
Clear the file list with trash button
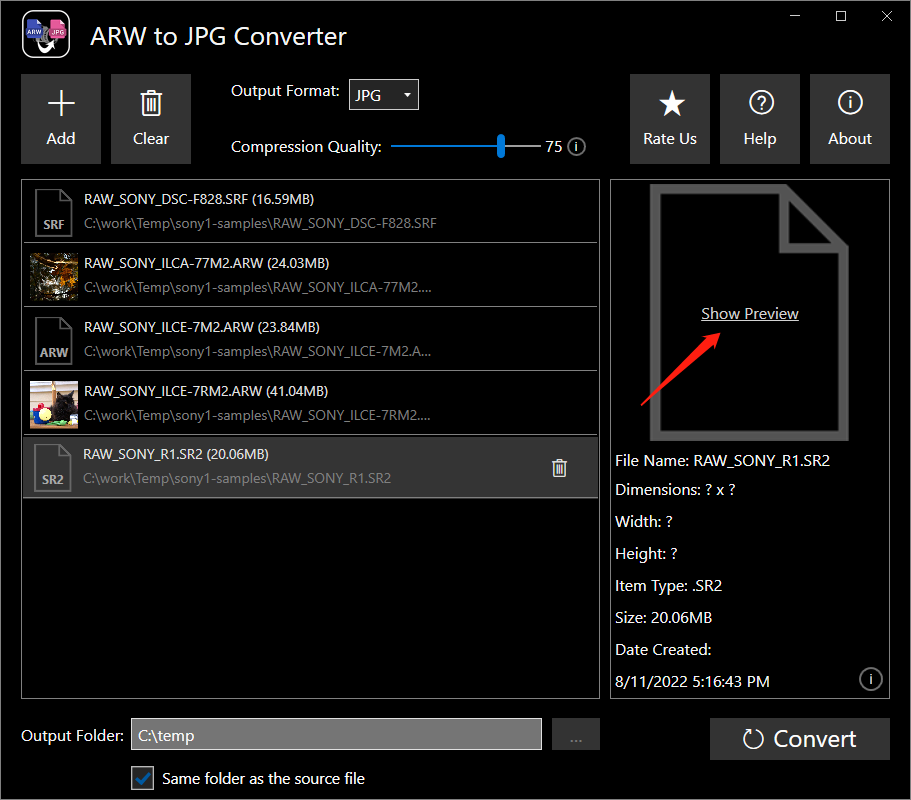(151, 119)
